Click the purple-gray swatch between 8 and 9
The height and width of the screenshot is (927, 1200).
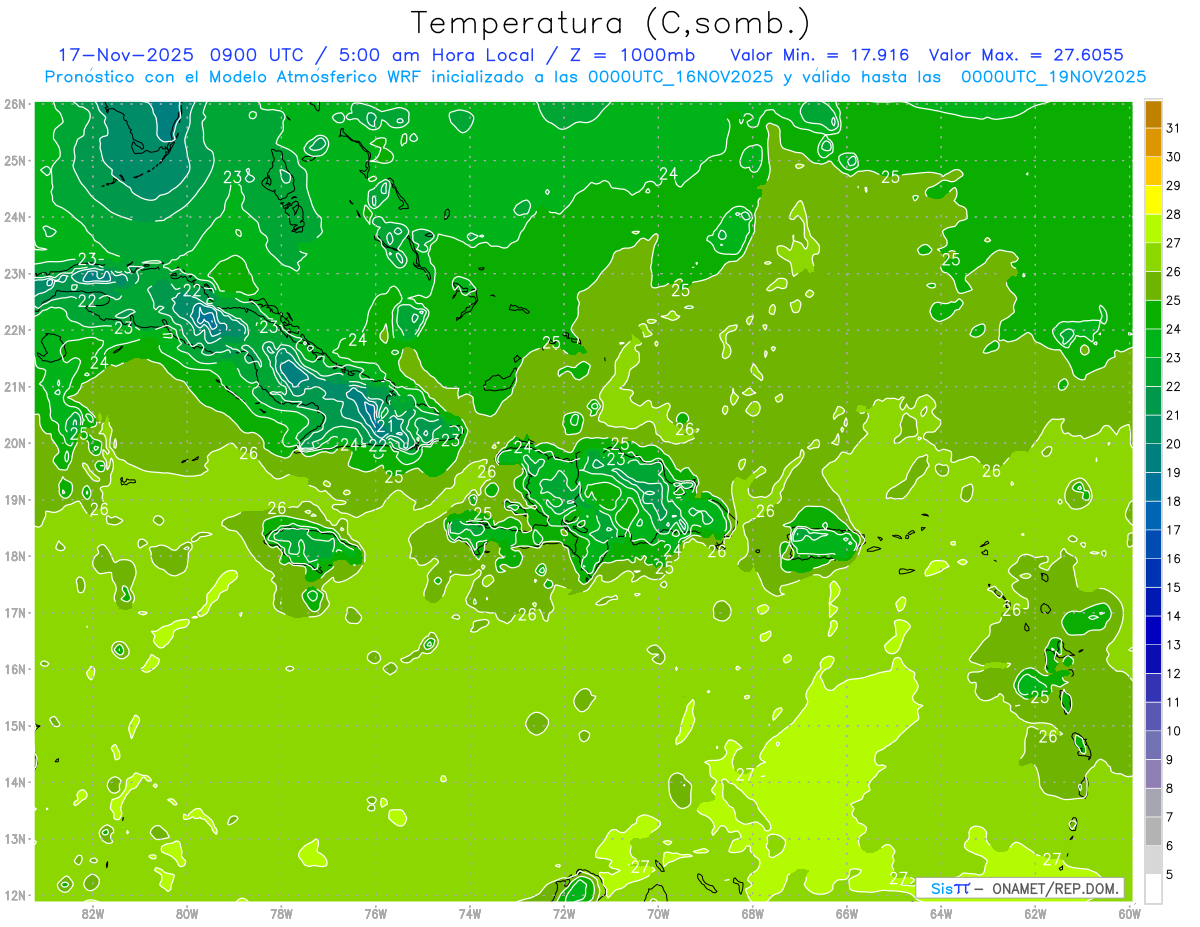pos(1154,774)
